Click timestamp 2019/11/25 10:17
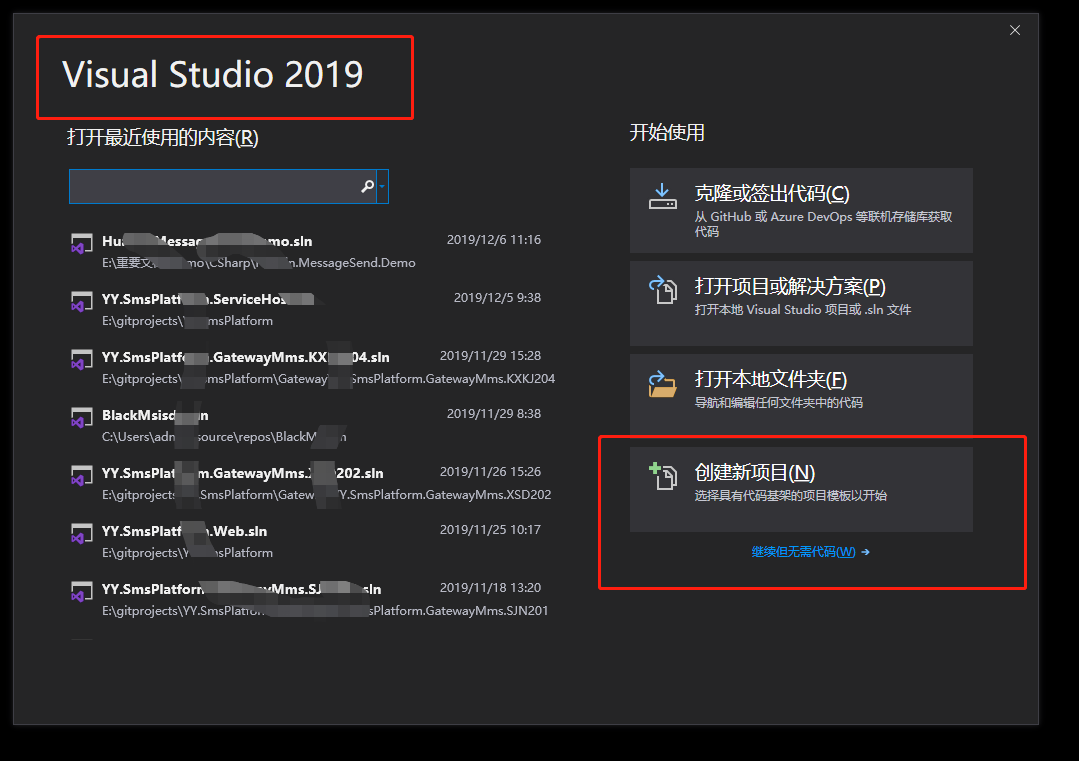Screen dimensions: 1079x761 (490, 530)
